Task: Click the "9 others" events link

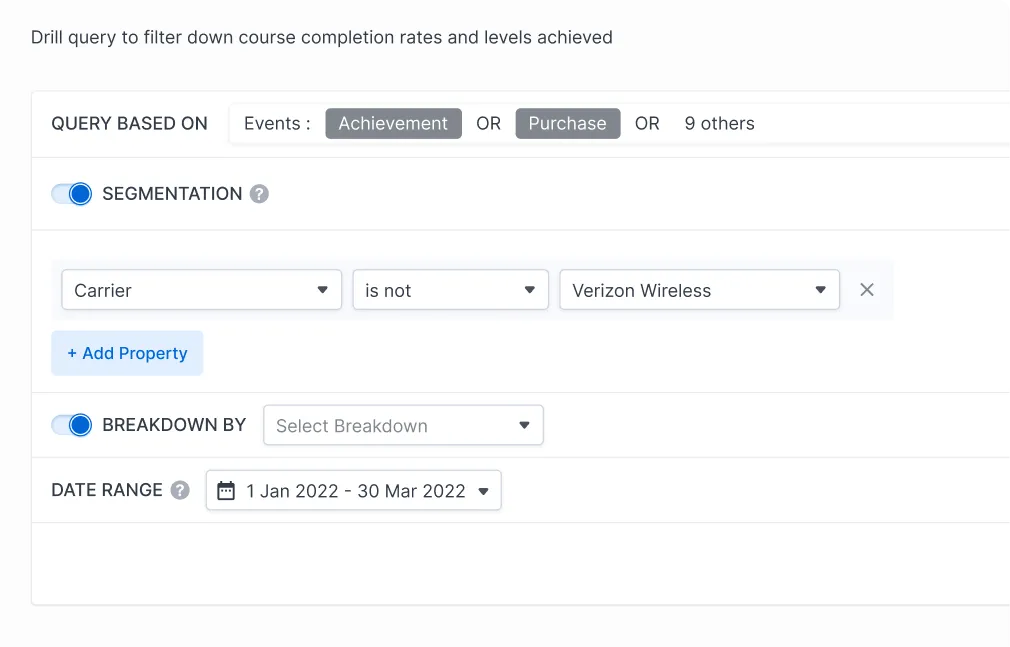Action: click(x=719, y=123)
